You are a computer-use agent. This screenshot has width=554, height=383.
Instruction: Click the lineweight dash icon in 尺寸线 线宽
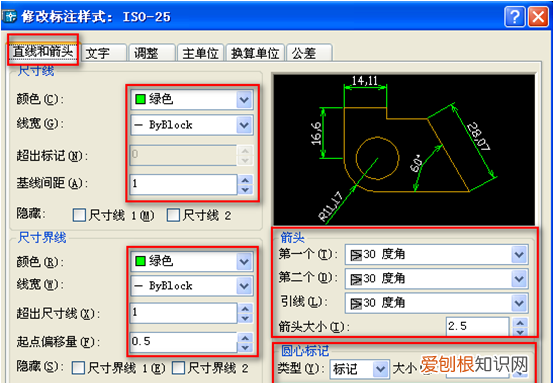138,125
